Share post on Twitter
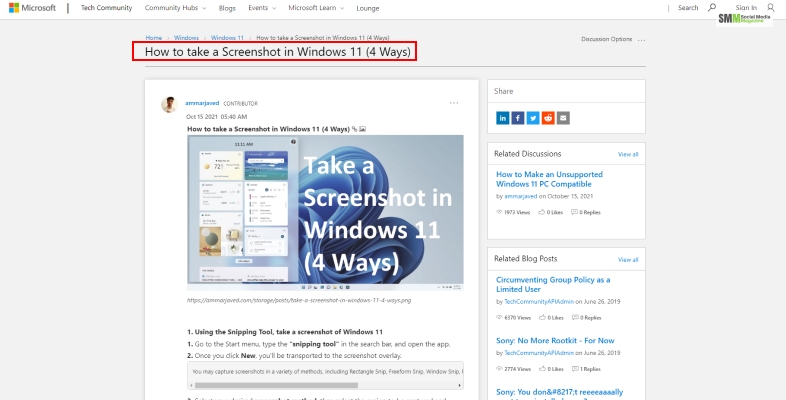 coord(533,118)
